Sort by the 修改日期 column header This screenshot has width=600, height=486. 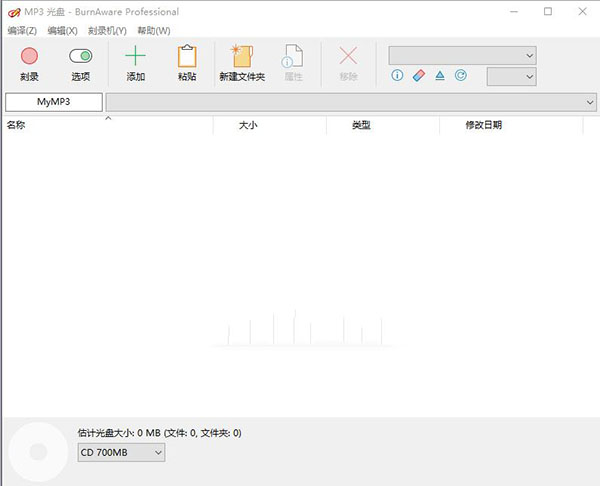tap(511, 125)
